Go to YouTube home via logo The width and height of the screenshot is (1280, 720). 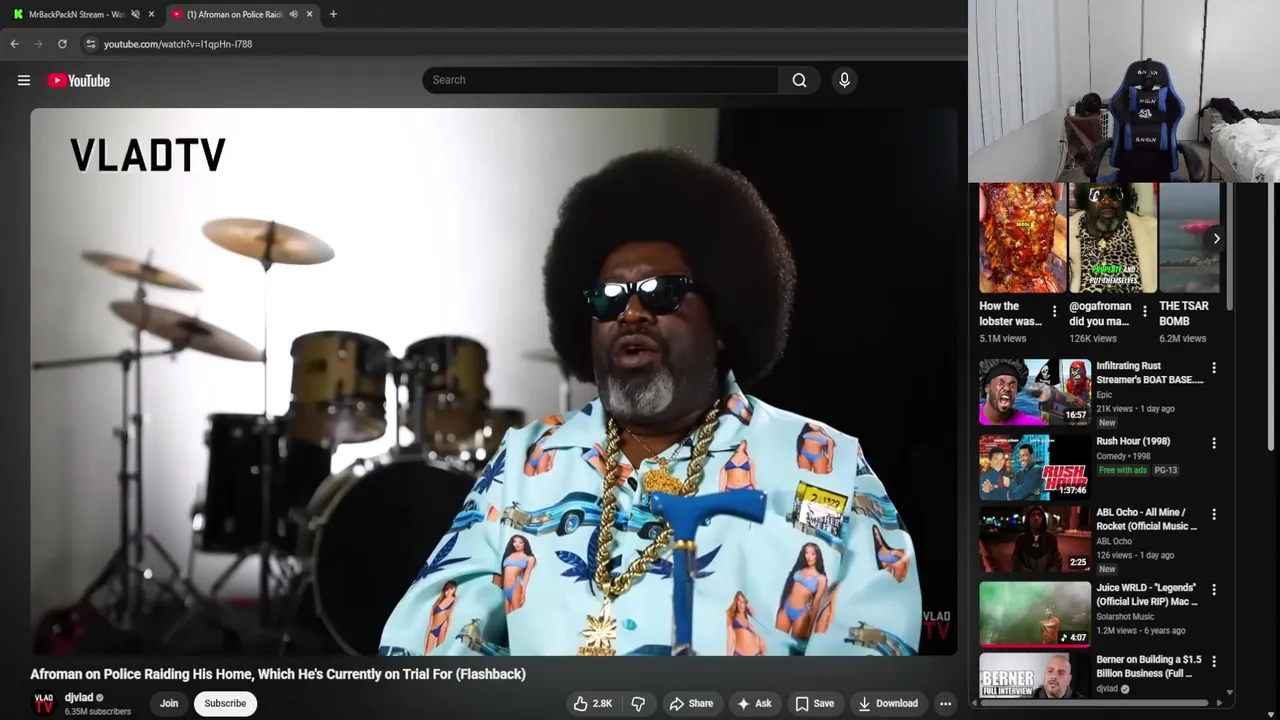[78, 81]
